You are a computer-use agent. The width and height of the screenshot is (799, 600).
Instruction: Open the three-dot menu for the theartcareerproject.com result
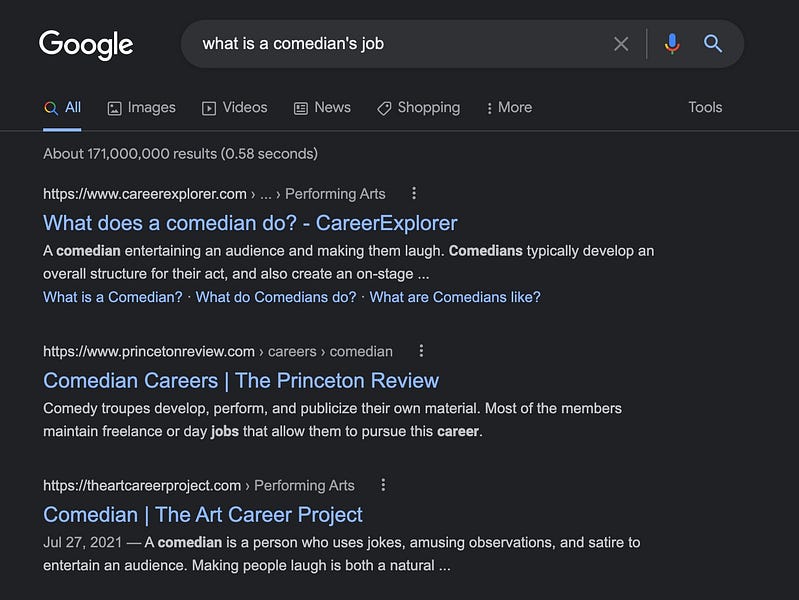pos(383,485)
